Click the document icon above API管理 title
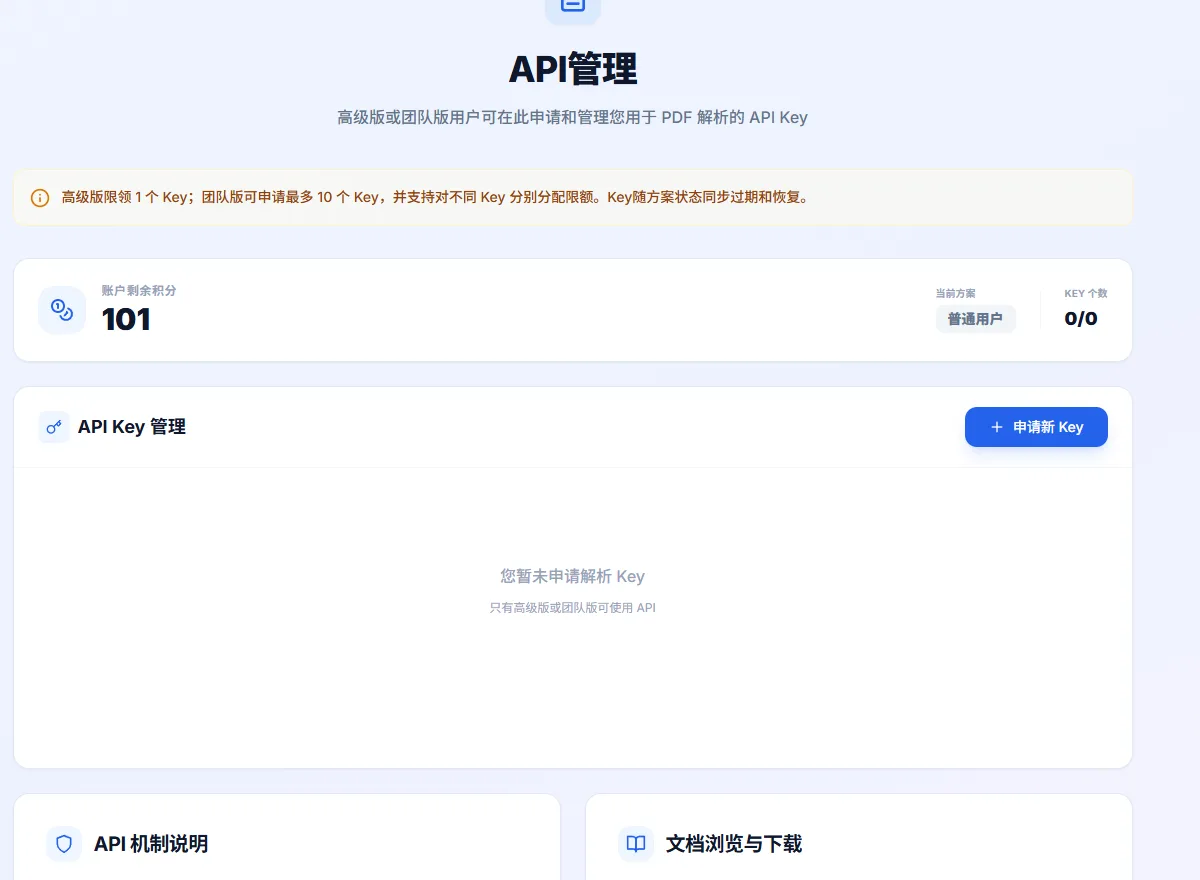This screenshot has height=880, width=1200. tap(572, 6)
